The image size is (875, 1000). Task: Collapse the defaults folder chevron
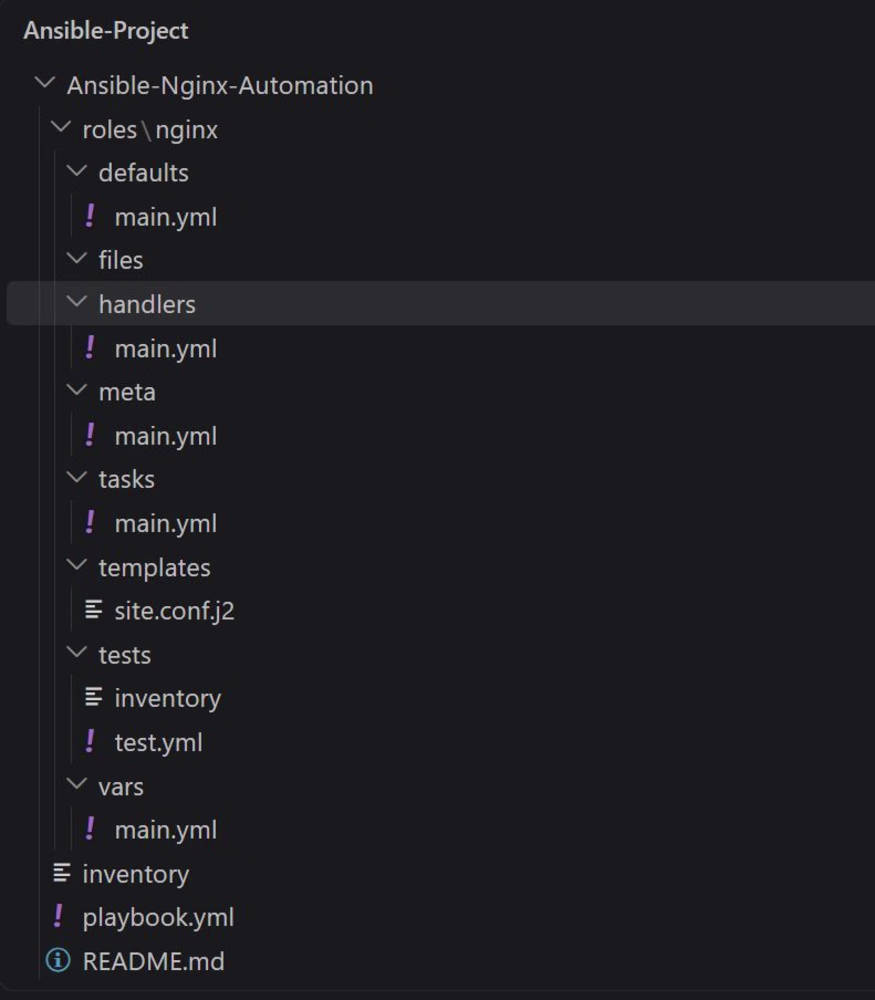[77, 170]
